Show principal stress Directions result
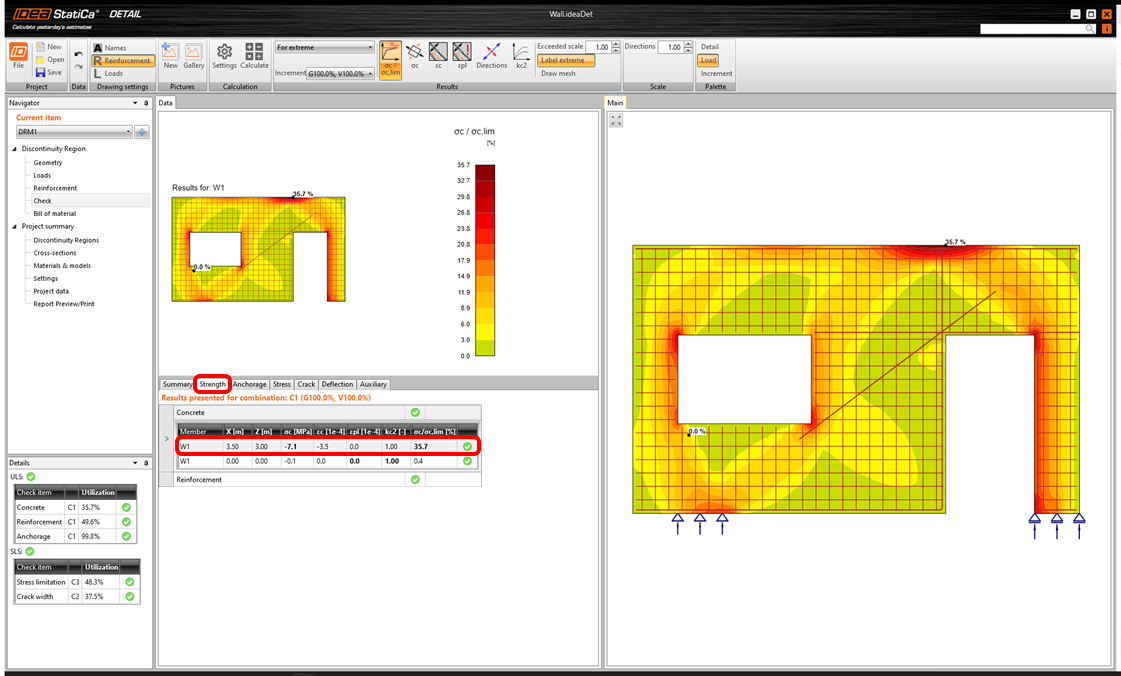 point(491,55)
